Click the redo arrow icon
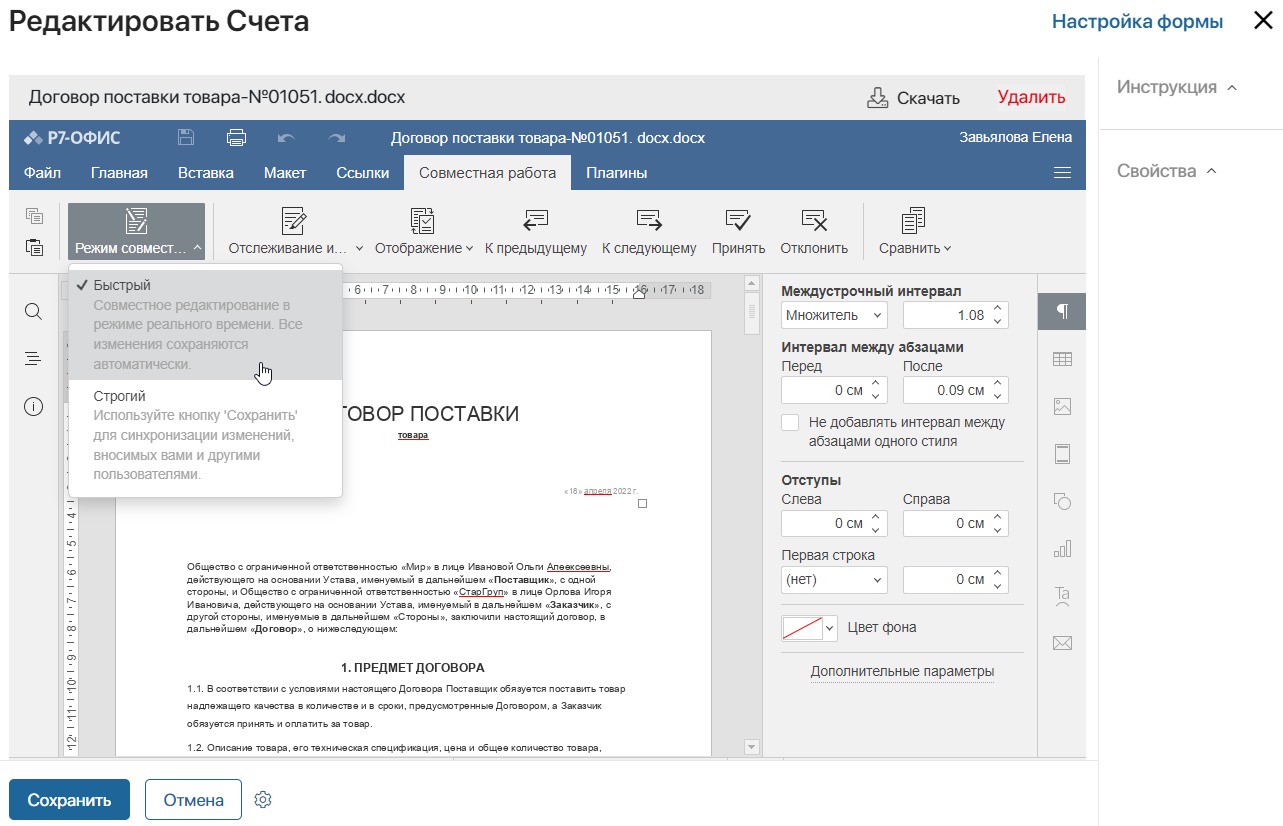The width and height of the screenshot is (1283, 826). (x=337, y=138)
